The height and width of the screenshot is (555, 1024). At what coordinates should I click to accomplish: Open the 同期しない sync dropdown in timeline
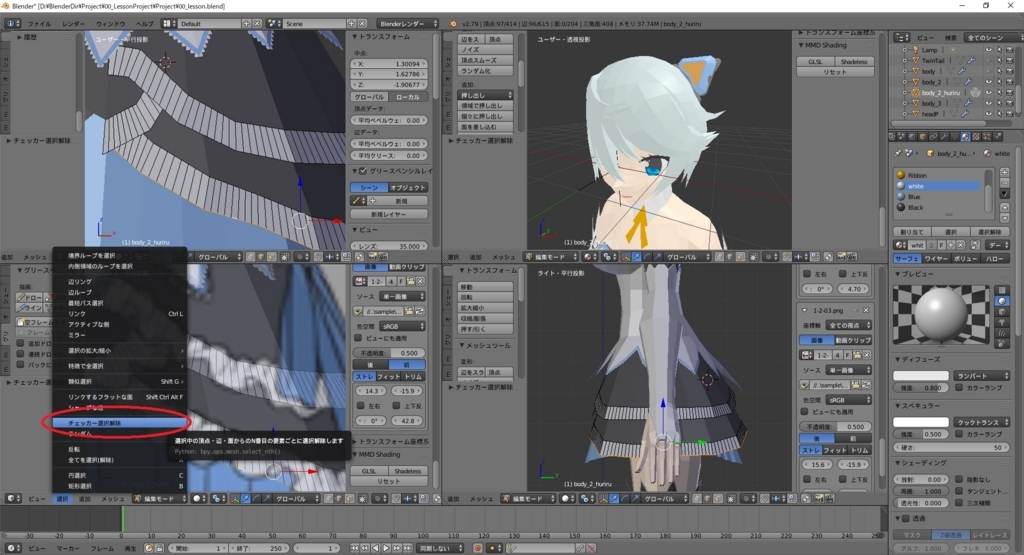tap(440, 548)
